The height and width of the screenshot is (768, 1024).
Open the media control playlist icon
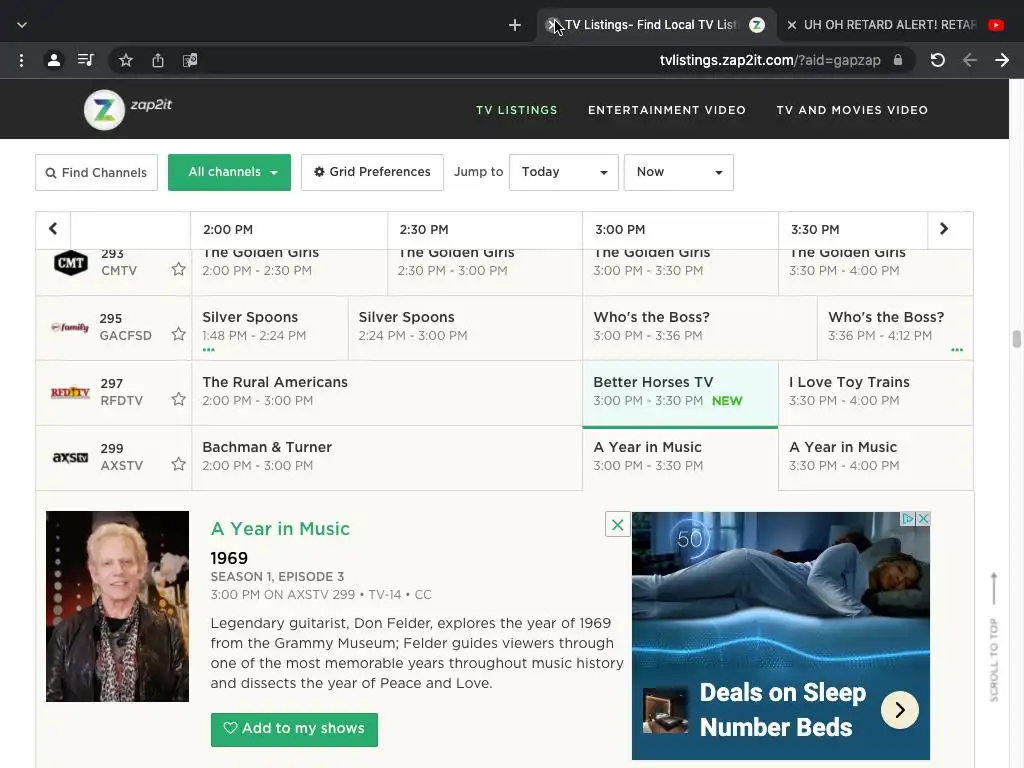click(x=86, y=61)
